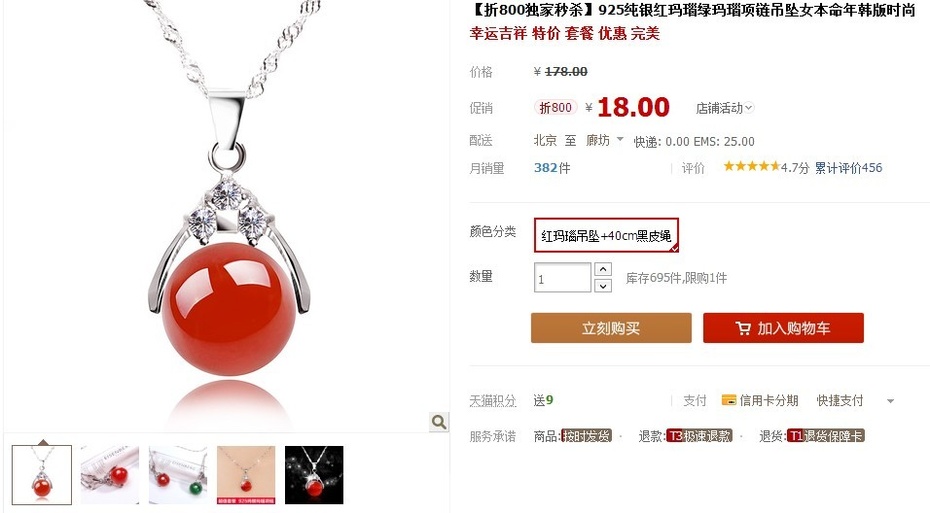Click the T1 退货保障卡 service badge
Screen dimensions: 930x513
(826, 436)
